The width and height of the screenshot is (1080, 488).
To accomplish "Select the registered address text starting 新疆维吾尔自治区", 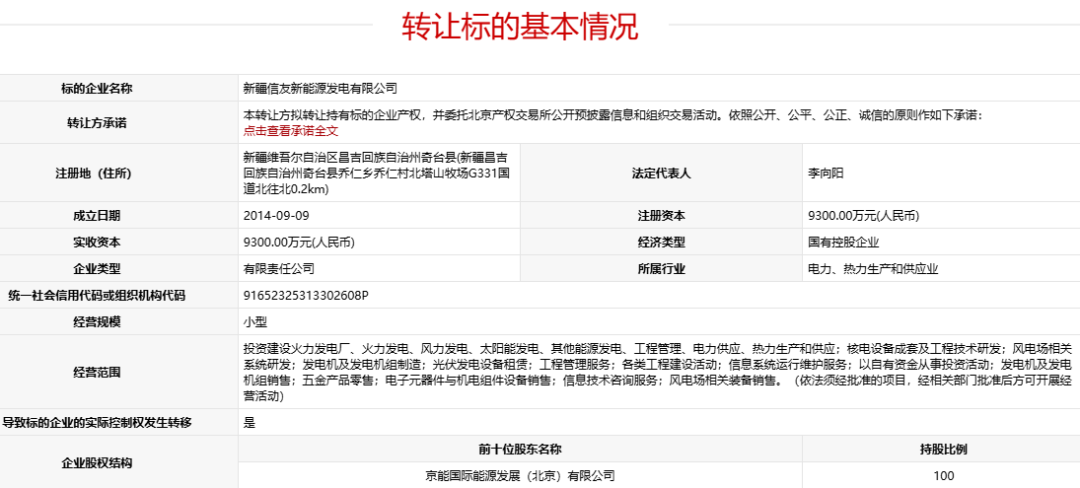I will [x=377, y=173].
